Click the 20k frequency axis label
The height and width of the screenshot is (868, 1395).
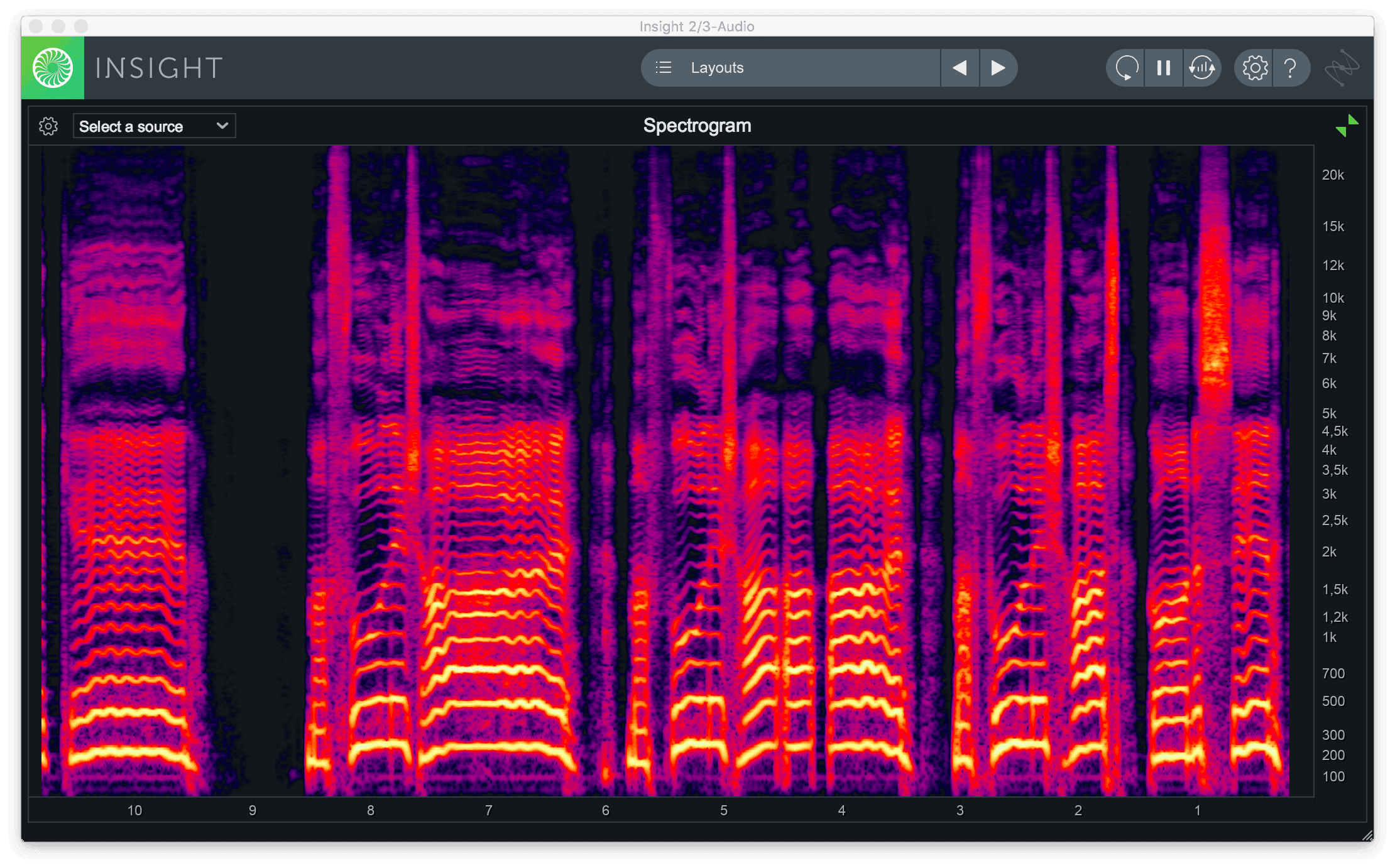point(1333,175)
